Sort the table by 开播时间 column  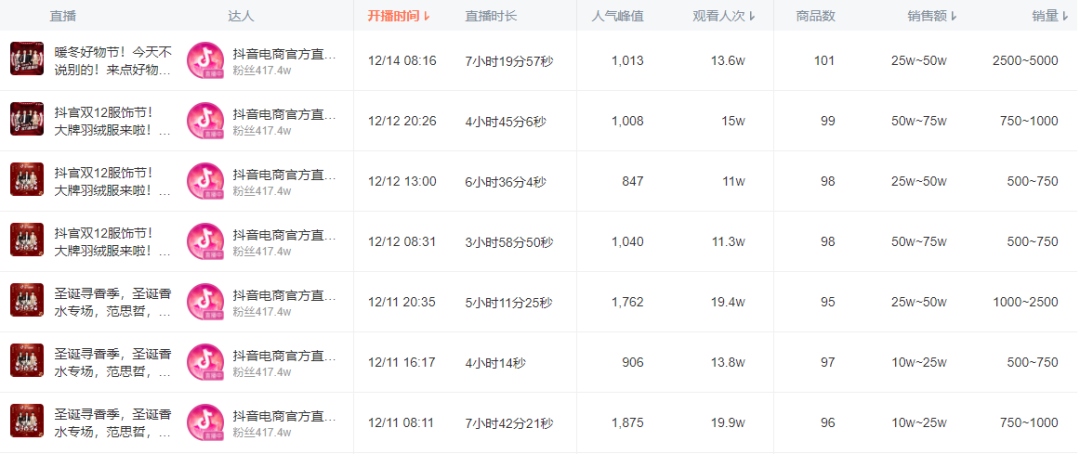click(398, 16)
